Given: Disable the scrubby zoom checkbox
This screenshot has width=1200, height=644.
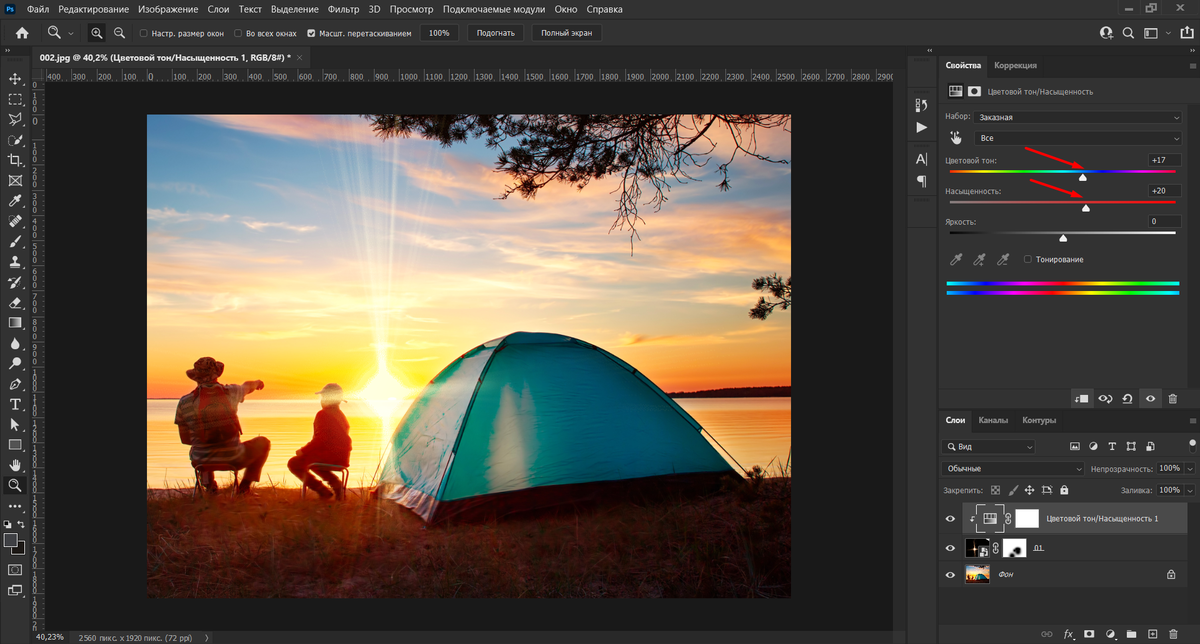Looking at the screenshot, I should pyautogui.click(x=311, y=33).
